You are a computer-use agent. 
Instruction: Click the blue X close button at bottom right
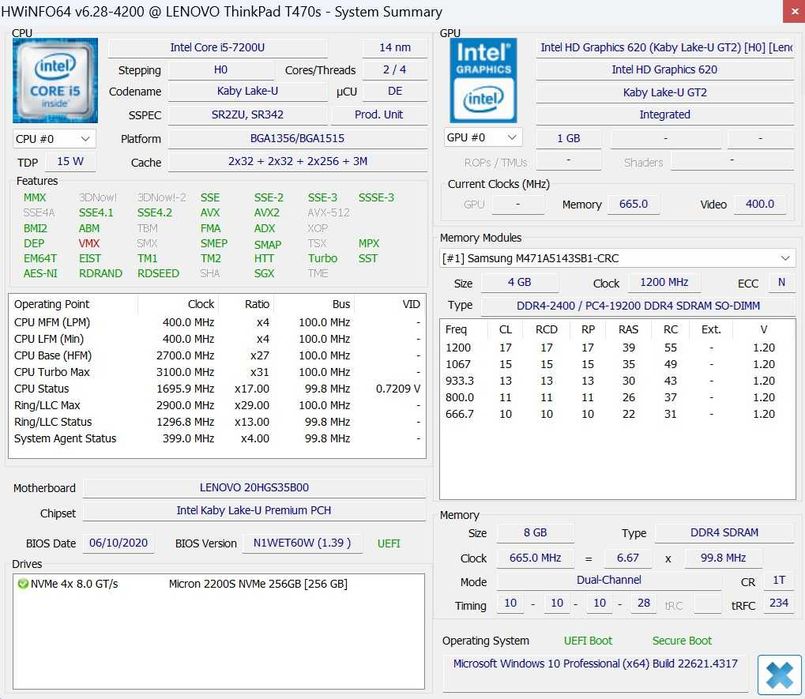click(778, 674)
